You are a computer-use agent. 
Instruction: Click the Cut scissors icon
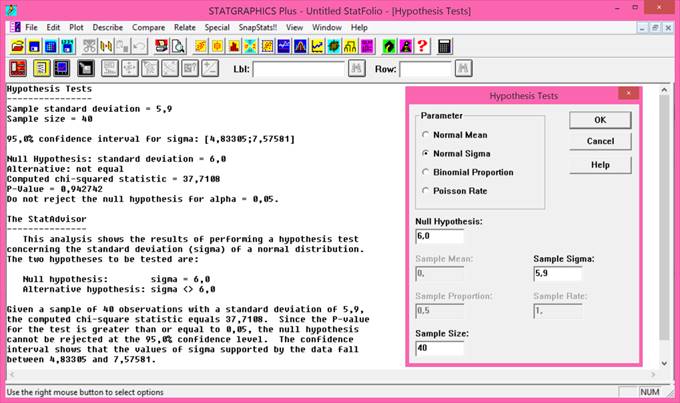click(89, 46)
